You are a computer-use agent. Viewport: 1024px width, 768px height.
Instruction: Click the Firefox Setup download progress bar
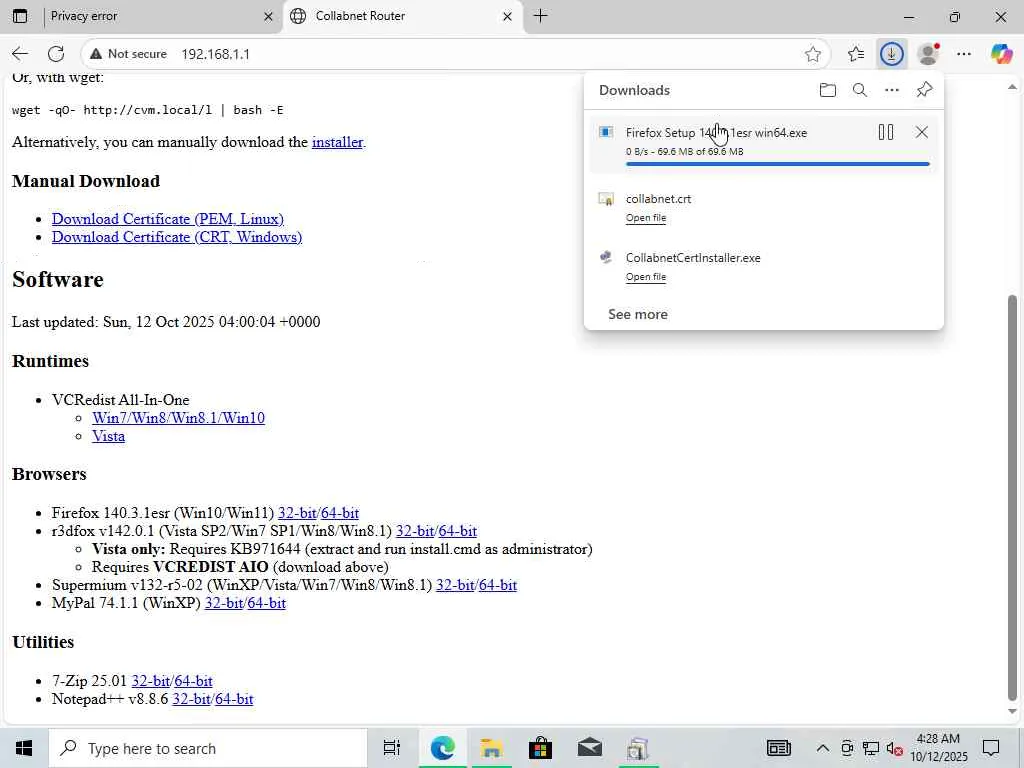(777, 164)
